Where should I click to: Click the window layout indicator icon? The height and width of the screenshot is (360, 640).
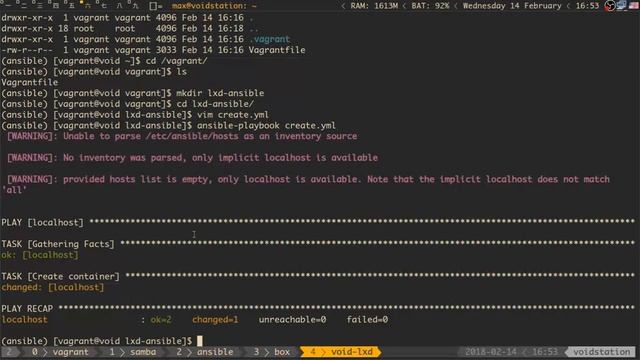point(156,6)
